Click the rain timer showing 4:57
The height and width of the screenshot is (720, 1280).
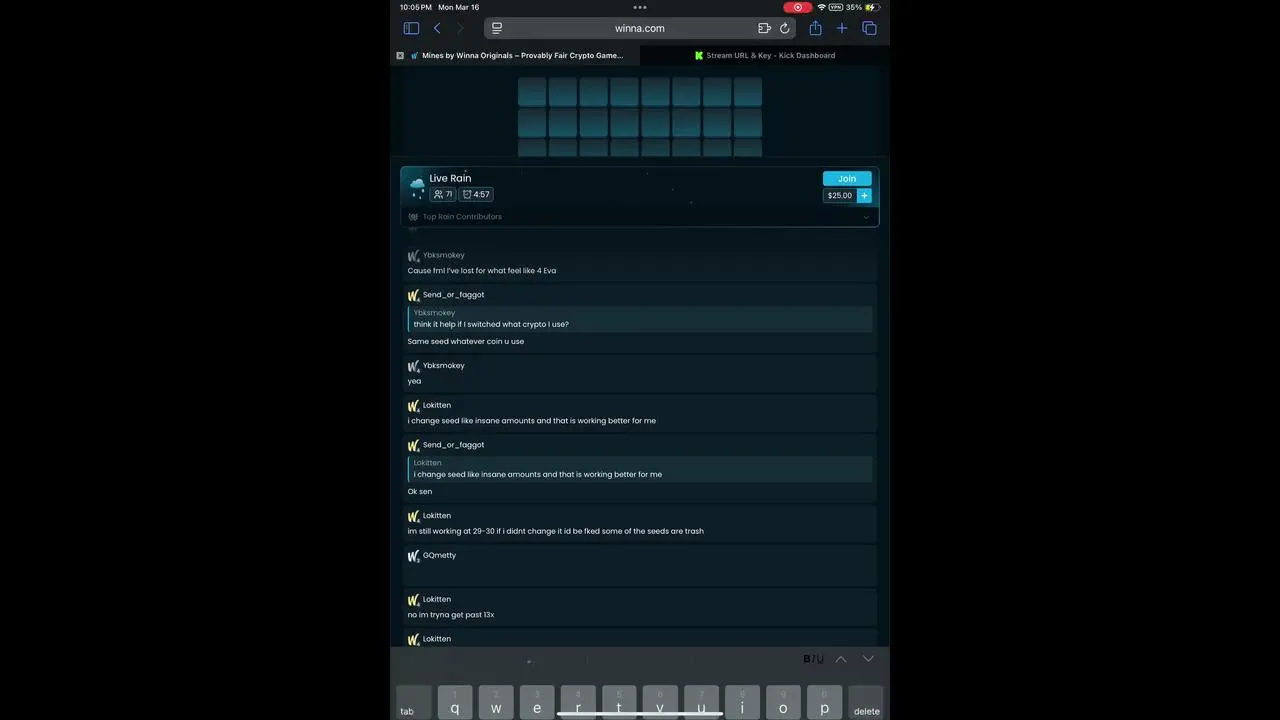coord(476,194)
